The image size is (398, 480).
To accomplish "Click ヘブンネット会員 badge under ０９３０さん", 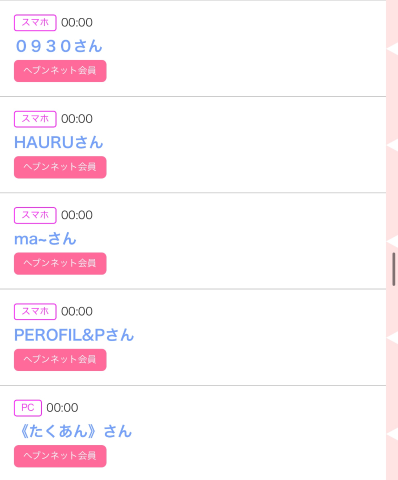I will [x=60, y=71].
